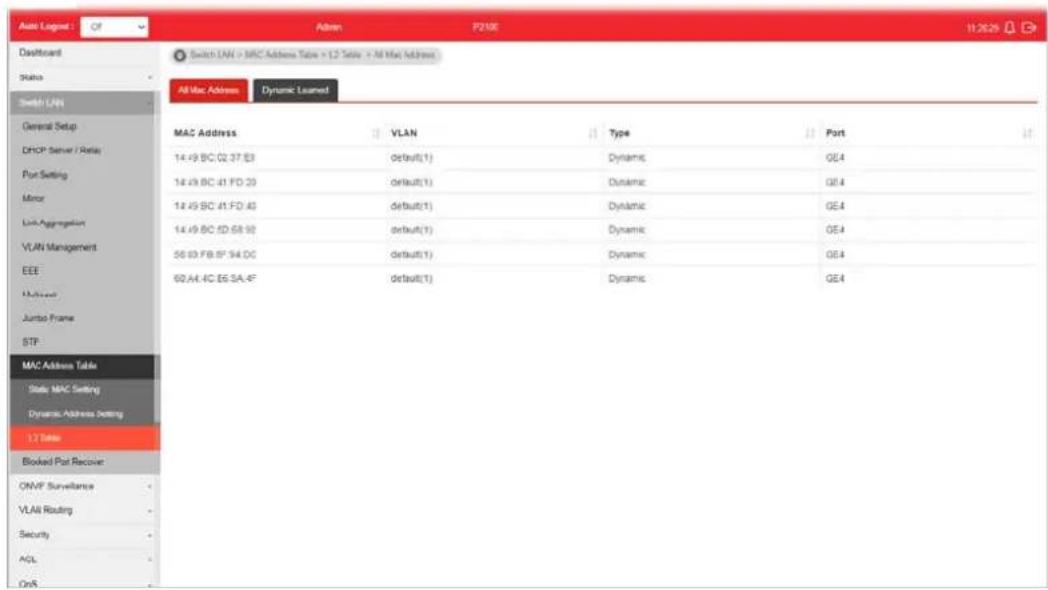
Task: Click the VLAN column header
Action: coord(404,134)
